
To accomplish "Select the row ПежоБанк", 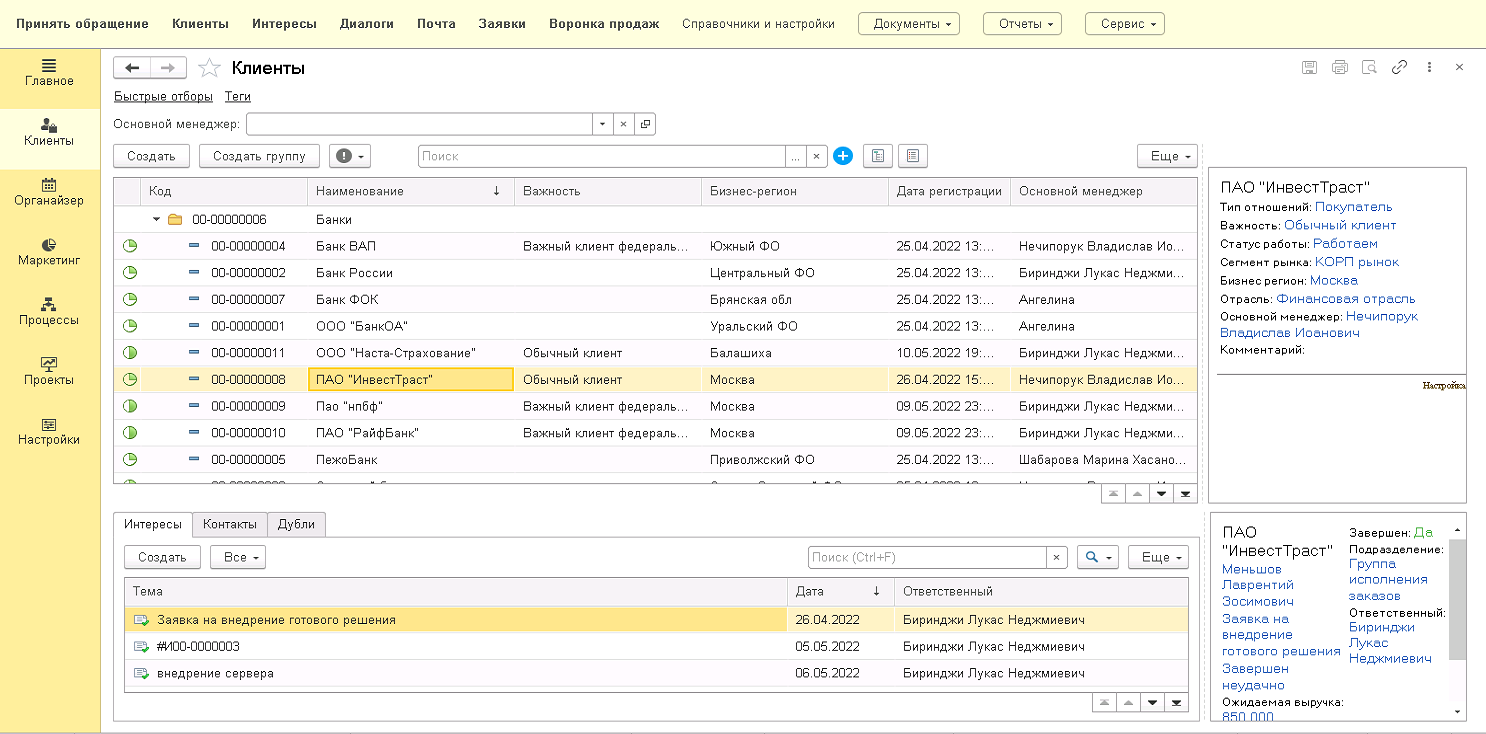I will (654, 460).
